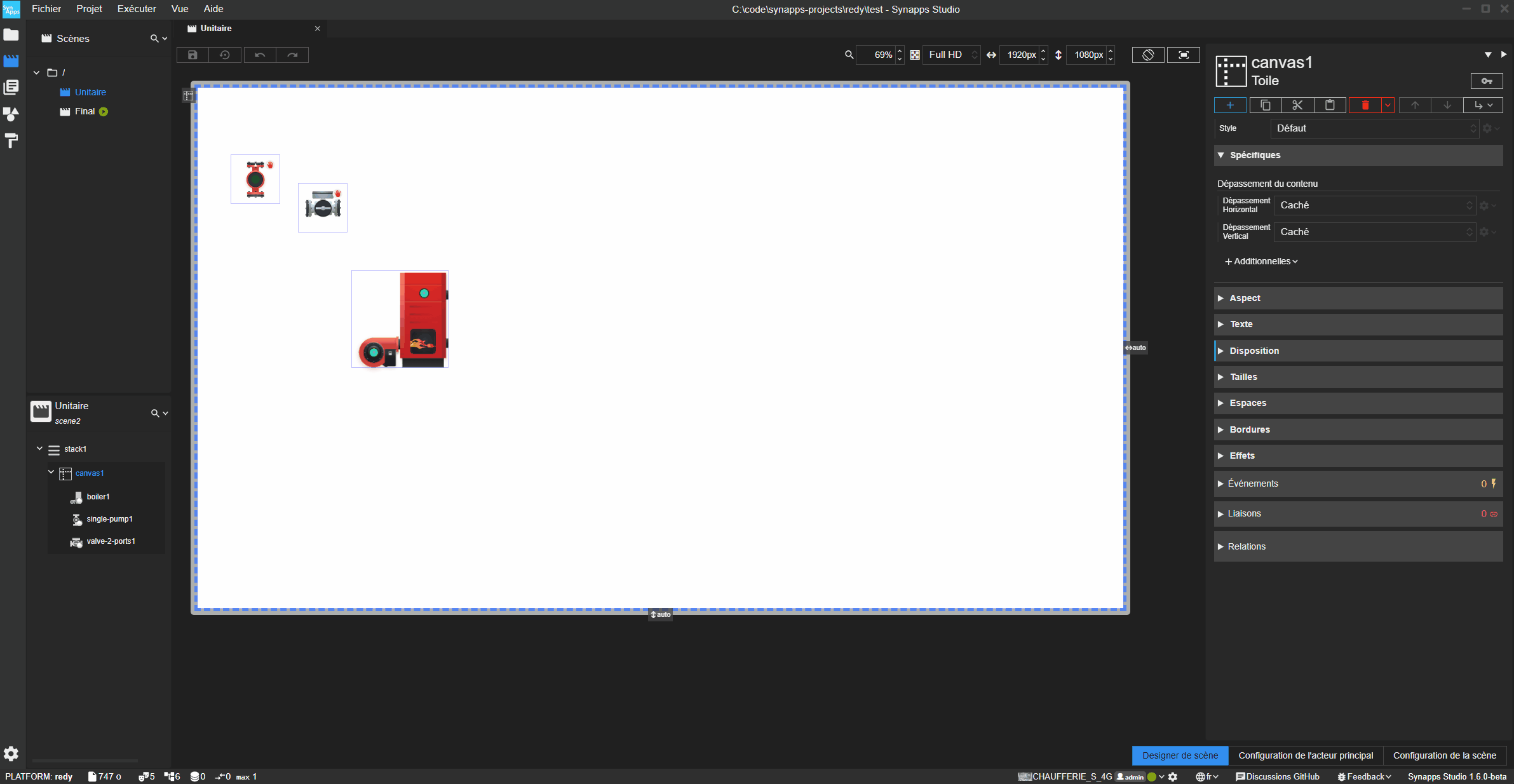
Task: Click the rotate screen orientation icon
Action: (1147, 55)
